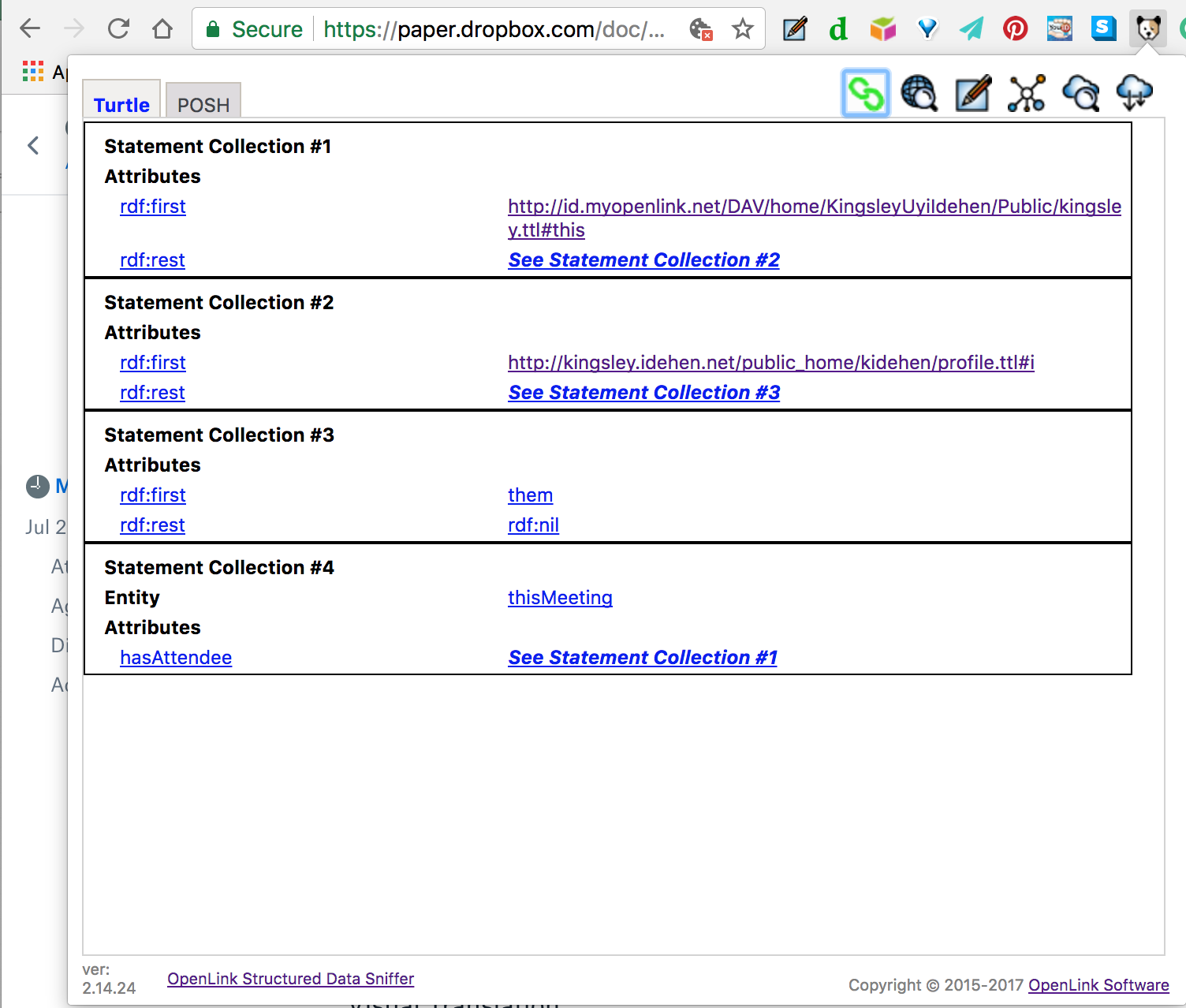
Task: Click the rdf:nil attribute link
Action: pyautogui.click(x=533, y=525)
